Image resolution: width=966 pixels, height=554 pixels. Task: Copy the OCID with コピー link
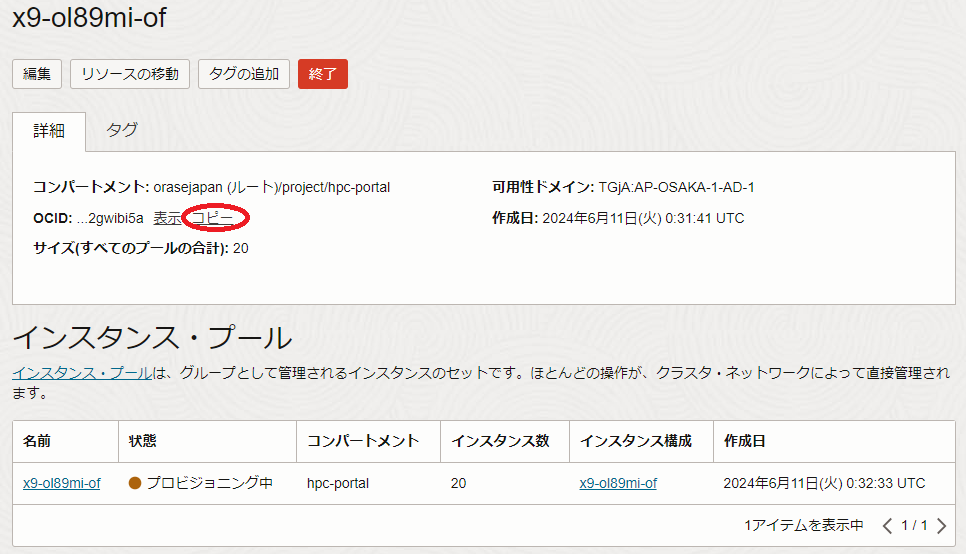click(x=212, y=218)
